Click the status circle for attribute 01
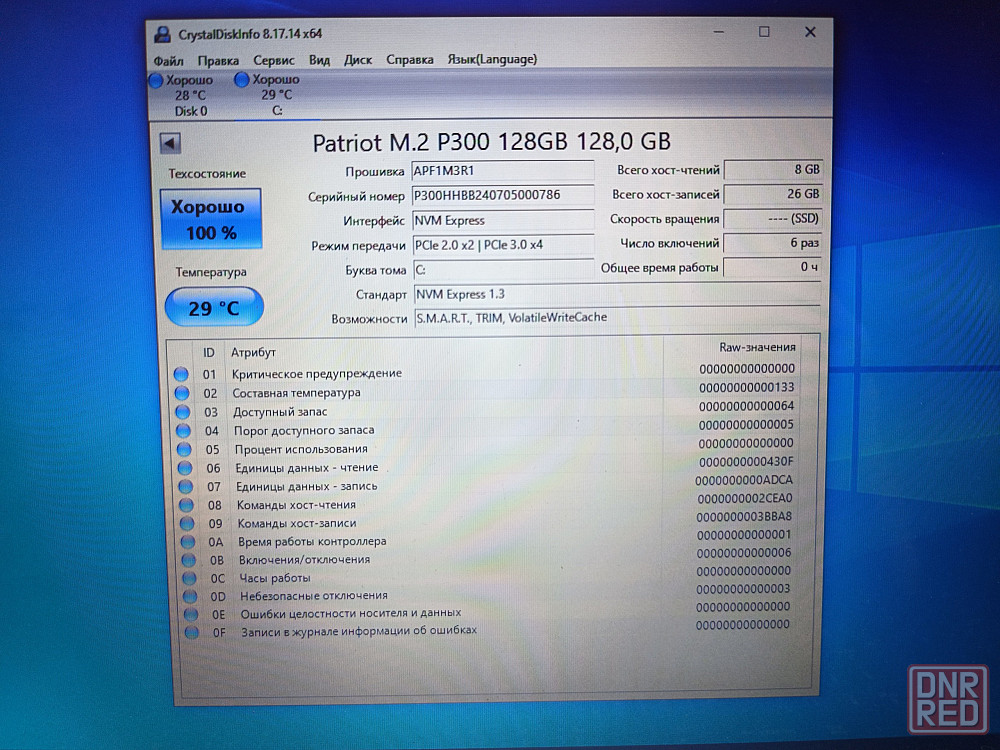Screen dimensions: 1000x750 point(181,374)
